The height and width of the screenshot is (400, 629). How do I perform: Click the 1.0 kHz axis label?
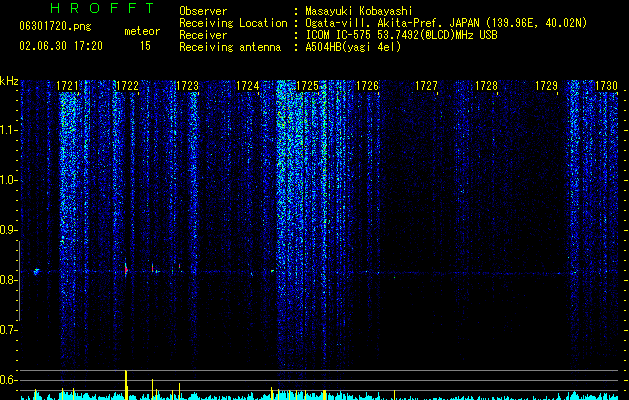(x=8, y=180)
